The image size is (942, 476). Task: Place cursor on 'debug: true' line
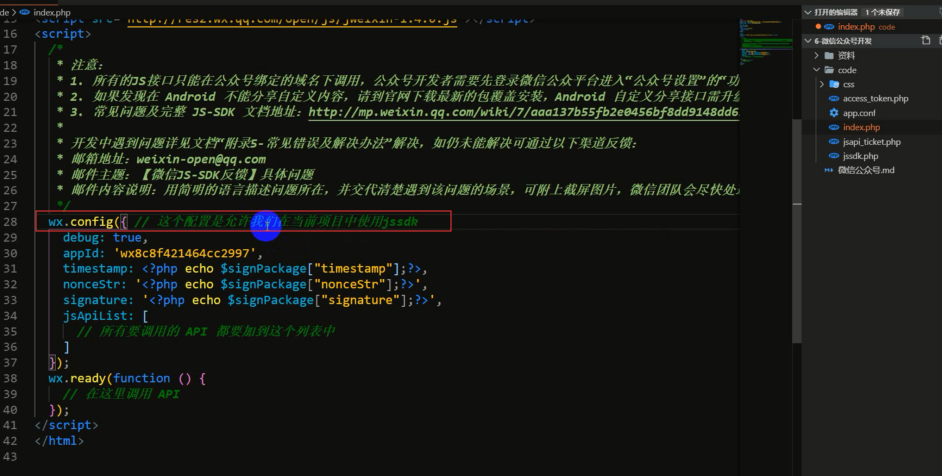pos(105,237)
